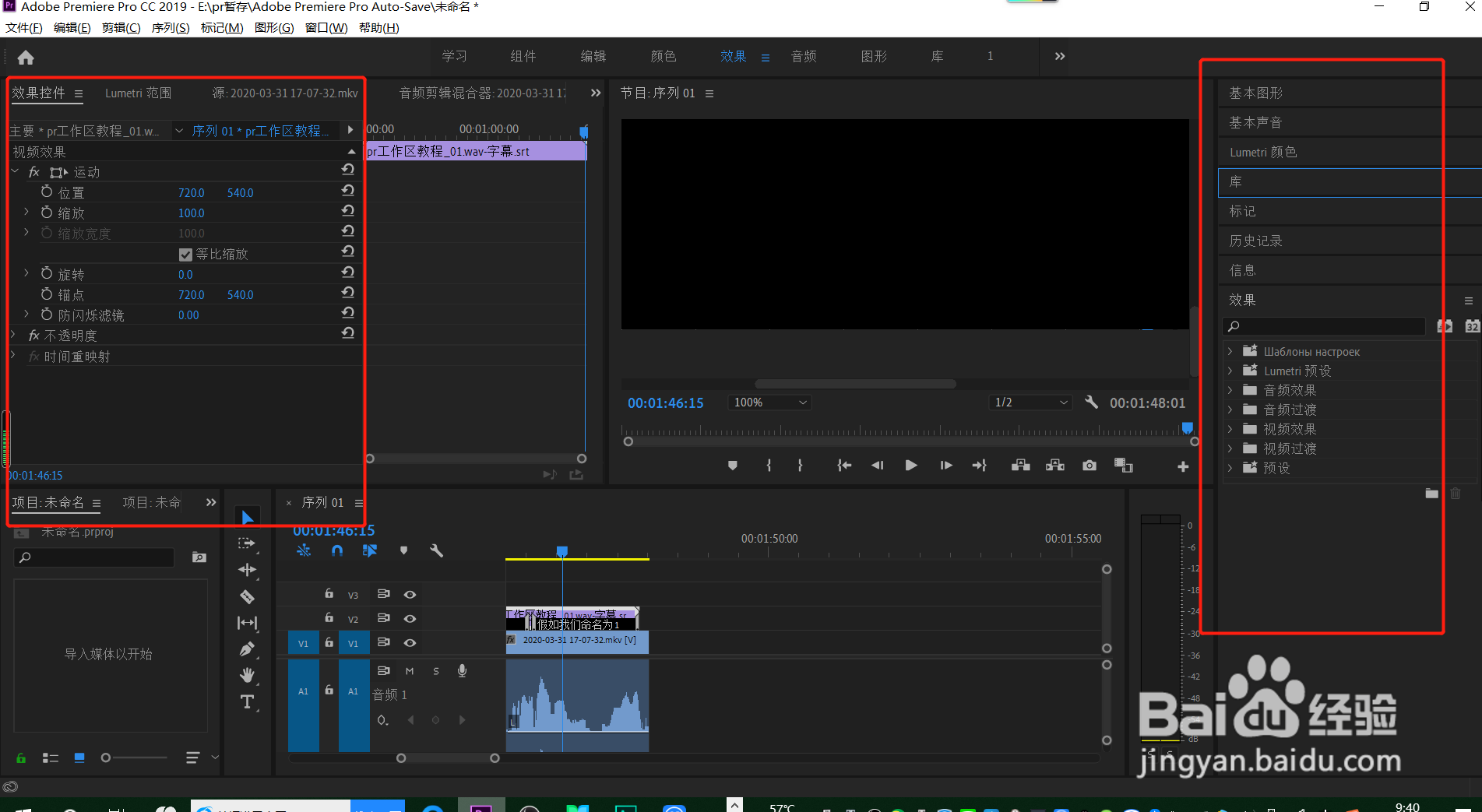Screen dimensions: 1482x812
Task: Expand video effects folder
Action: click(x=1230, y=429)
